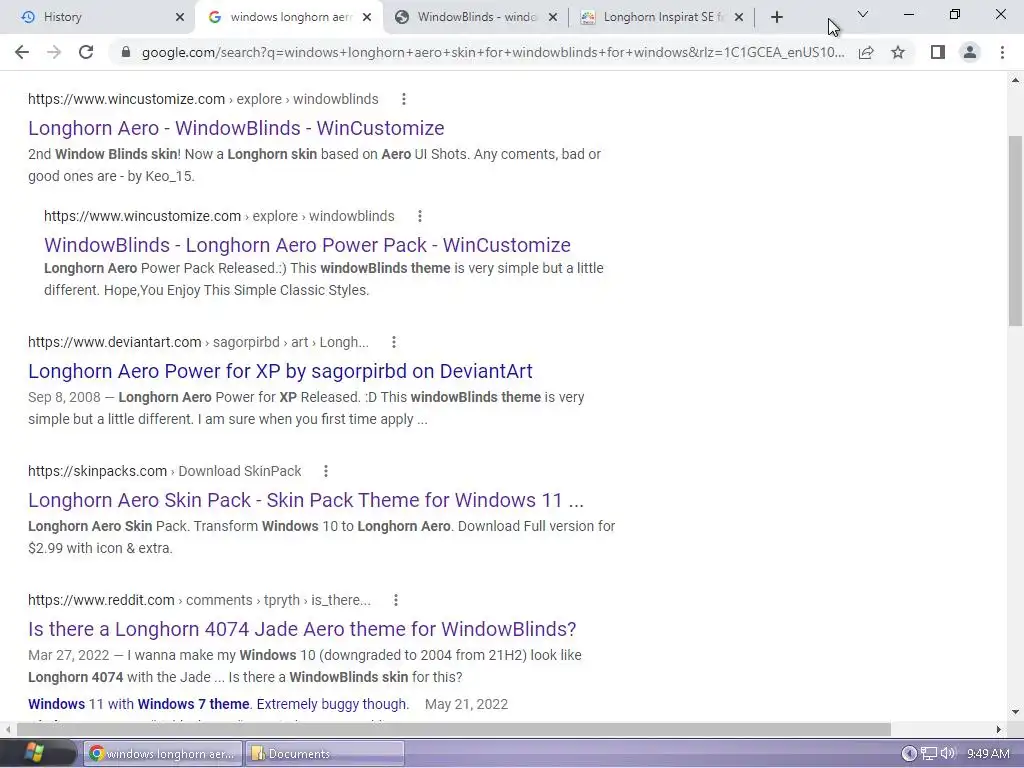Open options for deviantart.com result
The width and height of the screenshot is (1024, 768).
pos(394,342)
